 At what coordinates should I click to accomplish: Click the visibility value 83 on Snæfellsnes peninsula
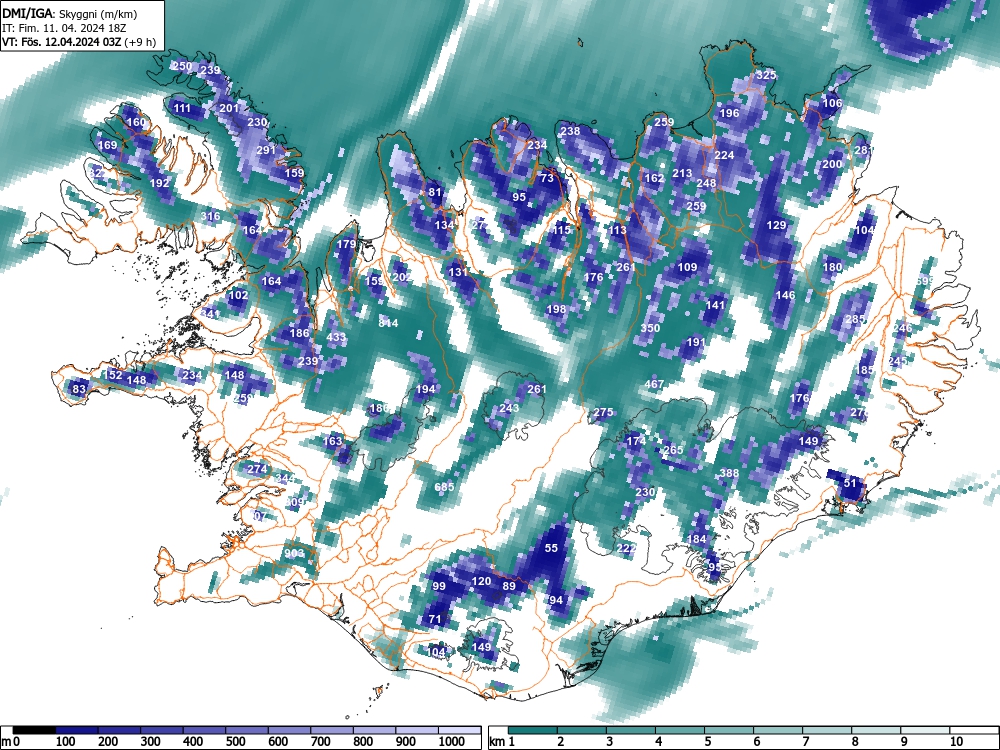(x=79, y=388)
